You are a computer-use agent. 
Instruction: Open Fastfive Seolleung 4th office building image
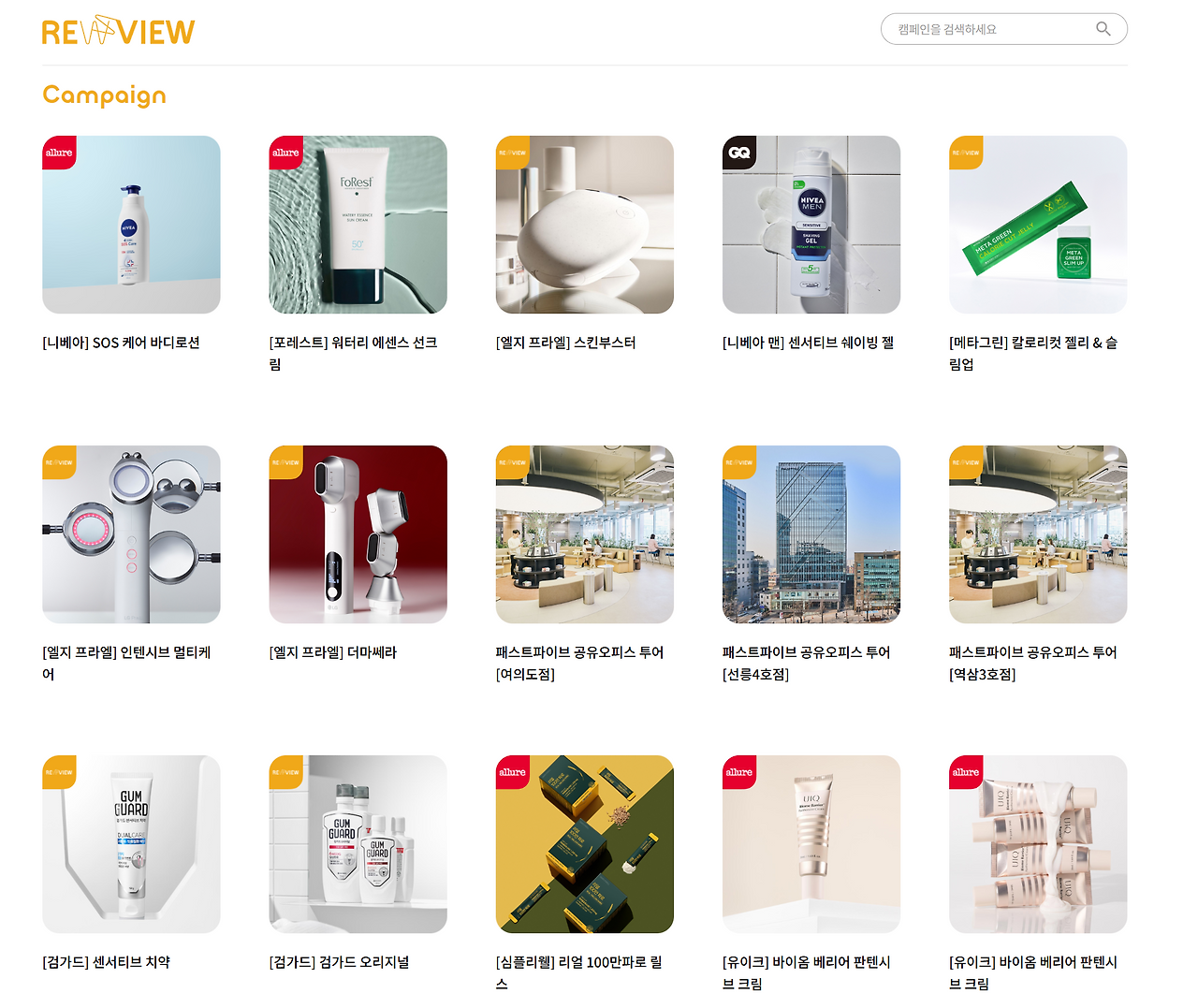[811, 534]
